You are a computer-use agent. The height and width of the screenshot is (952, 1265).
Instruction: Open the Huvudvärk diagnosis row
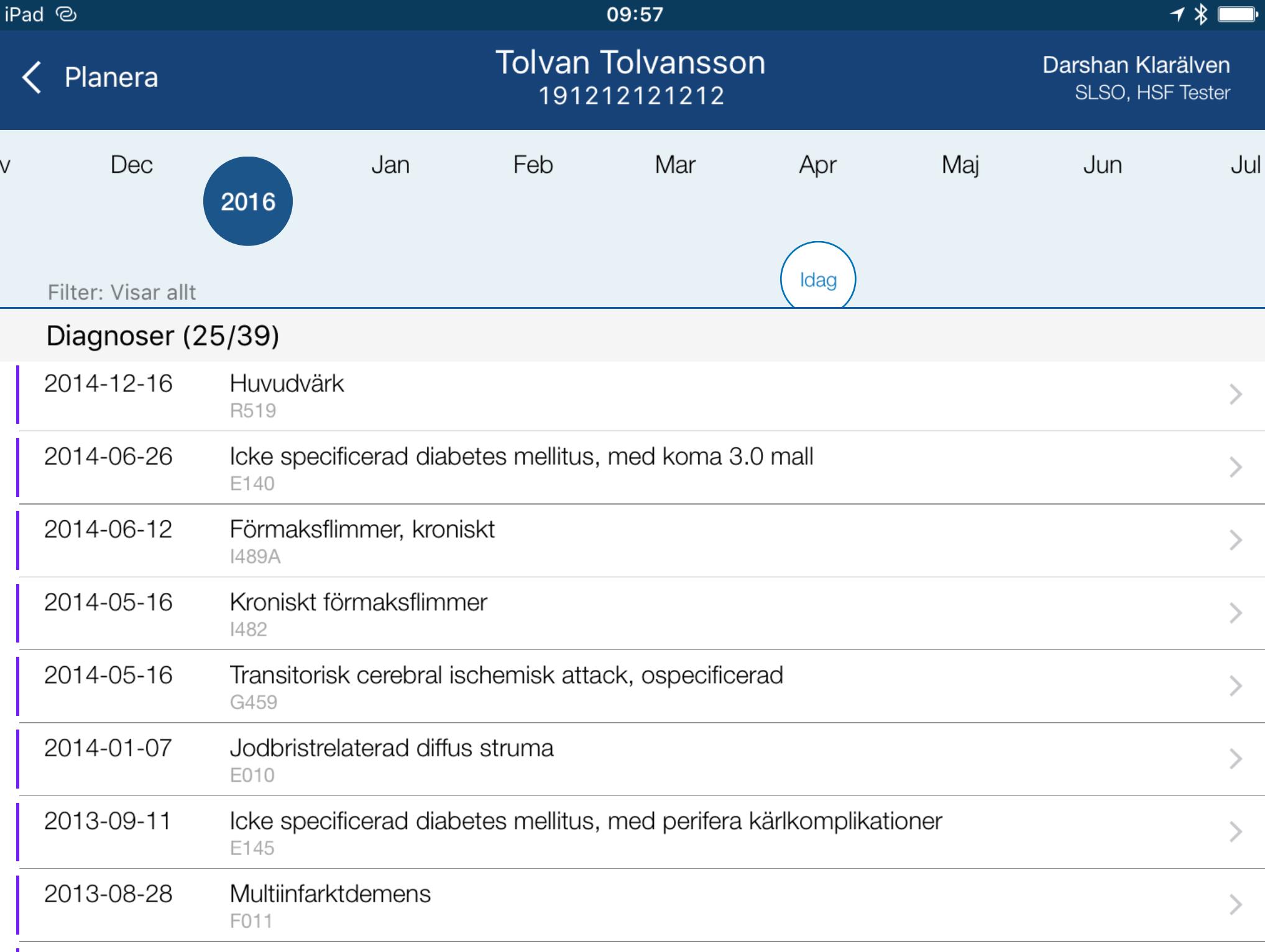(632, 395)
